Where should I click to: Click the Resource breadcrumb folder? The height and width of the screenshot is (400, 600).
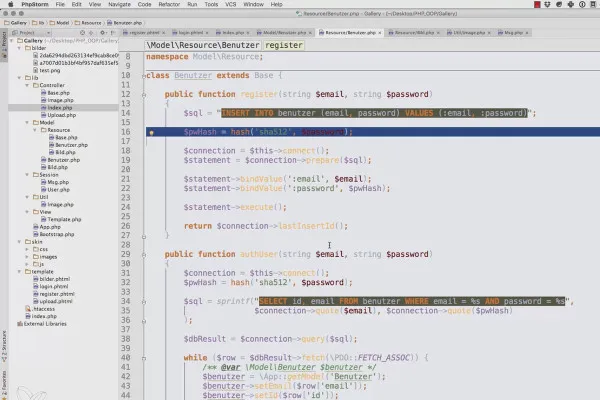click(x=88, y=23)
